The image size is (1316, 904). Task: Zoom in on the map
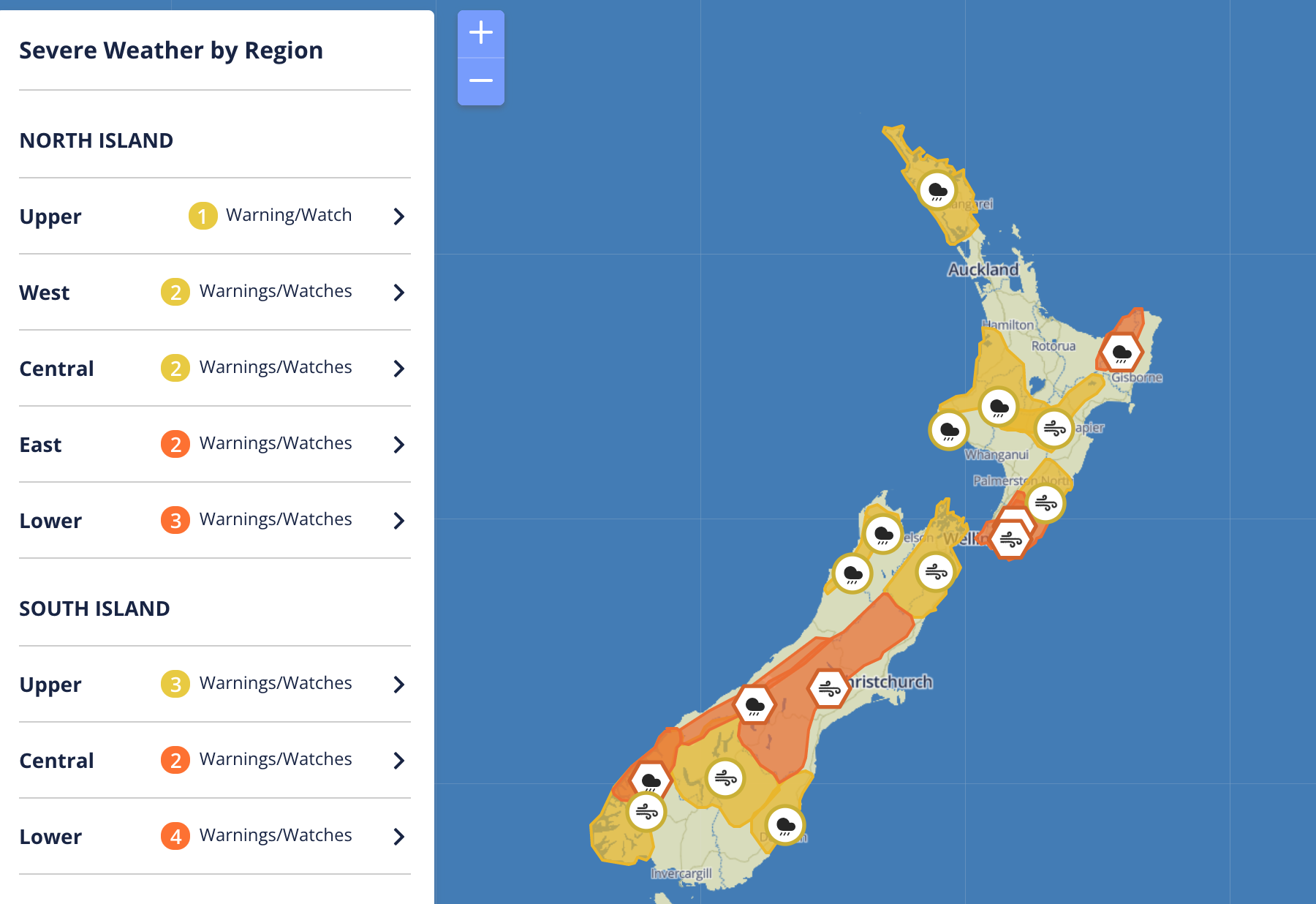[x=481, y=33]
